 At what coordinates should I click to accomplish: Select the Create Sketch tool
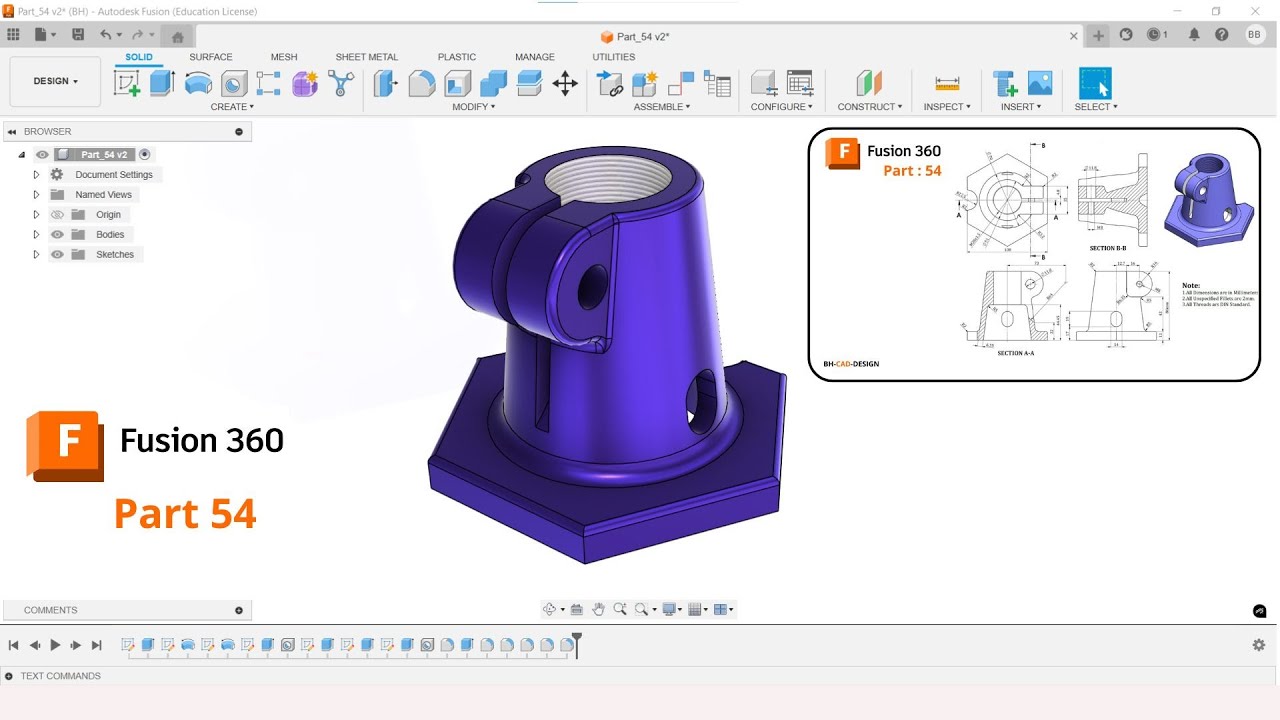[127, 84]
